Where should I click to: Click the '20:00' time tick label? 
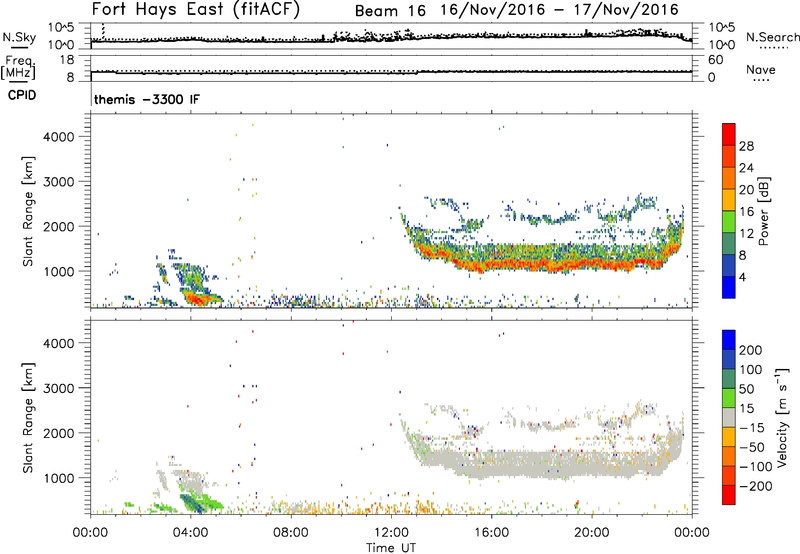click(x=592, y=533)
